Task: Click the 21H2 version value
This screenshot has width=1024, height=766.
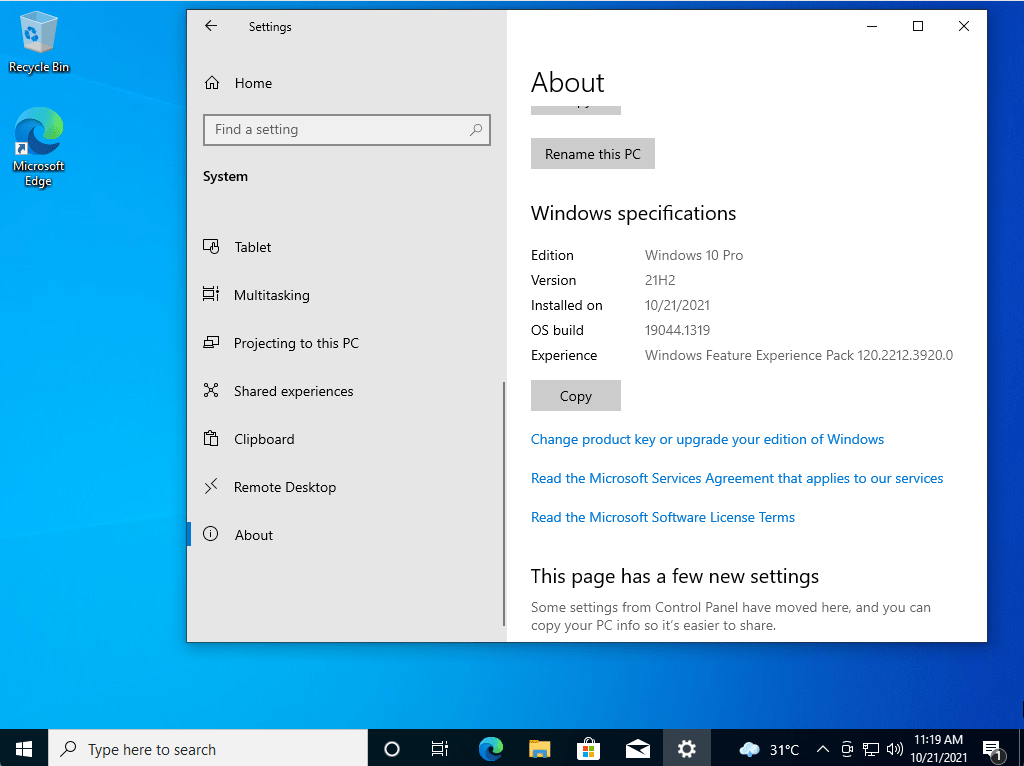Action: (660, 280)
